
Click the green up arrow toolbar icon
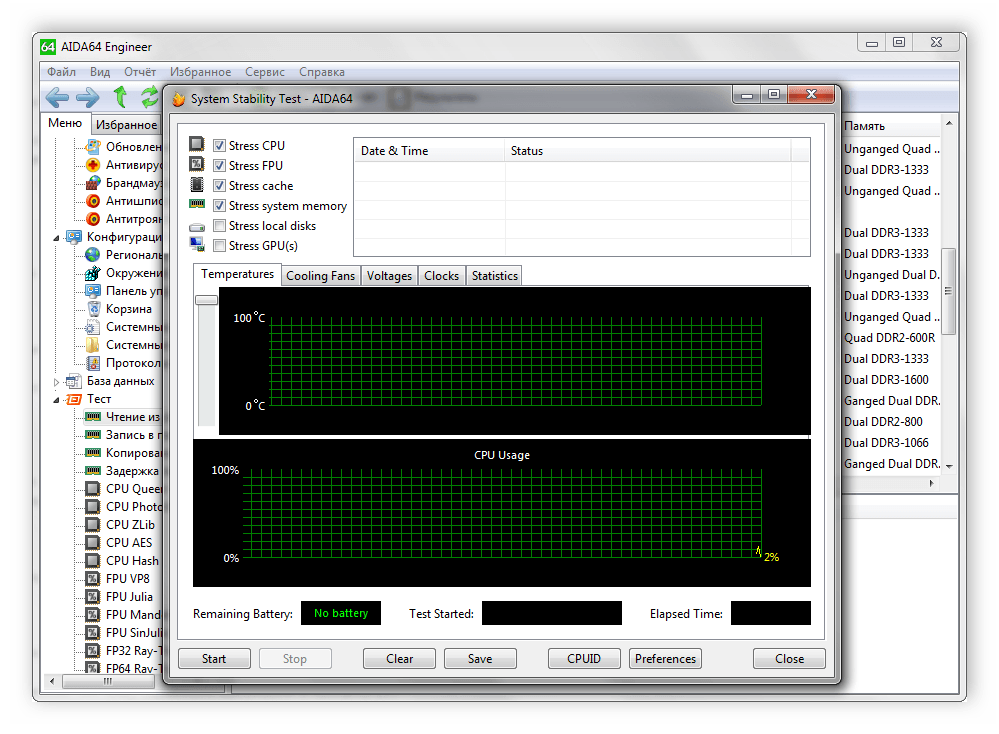click(120, 97)
